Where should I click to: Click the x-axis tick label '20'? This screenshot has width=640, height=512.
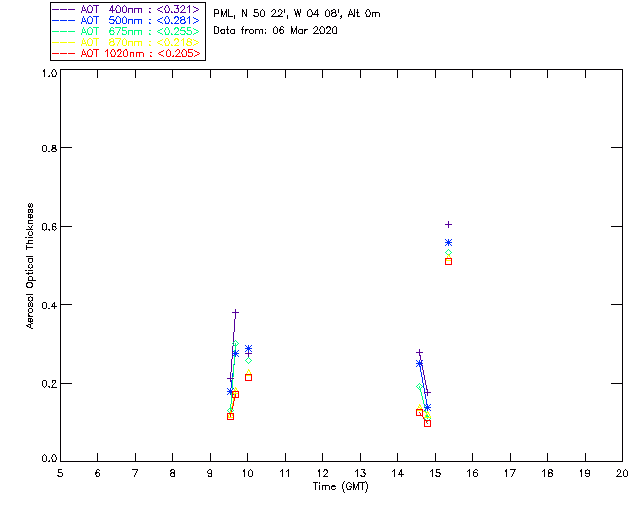tap(622, 473)
